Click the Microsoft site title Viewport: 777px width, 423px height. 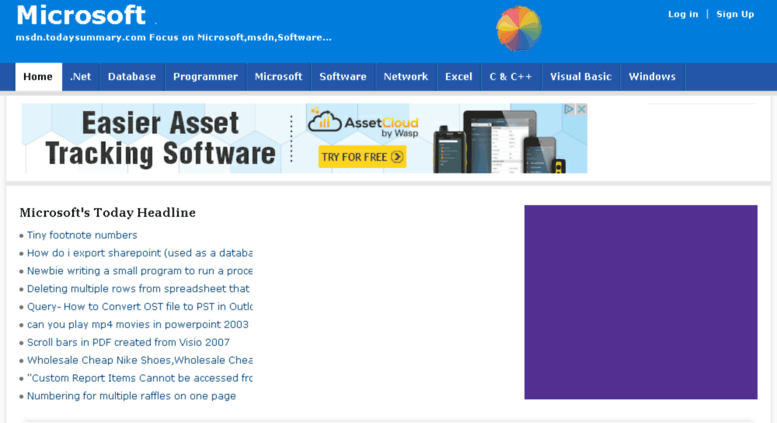point(81,15)
